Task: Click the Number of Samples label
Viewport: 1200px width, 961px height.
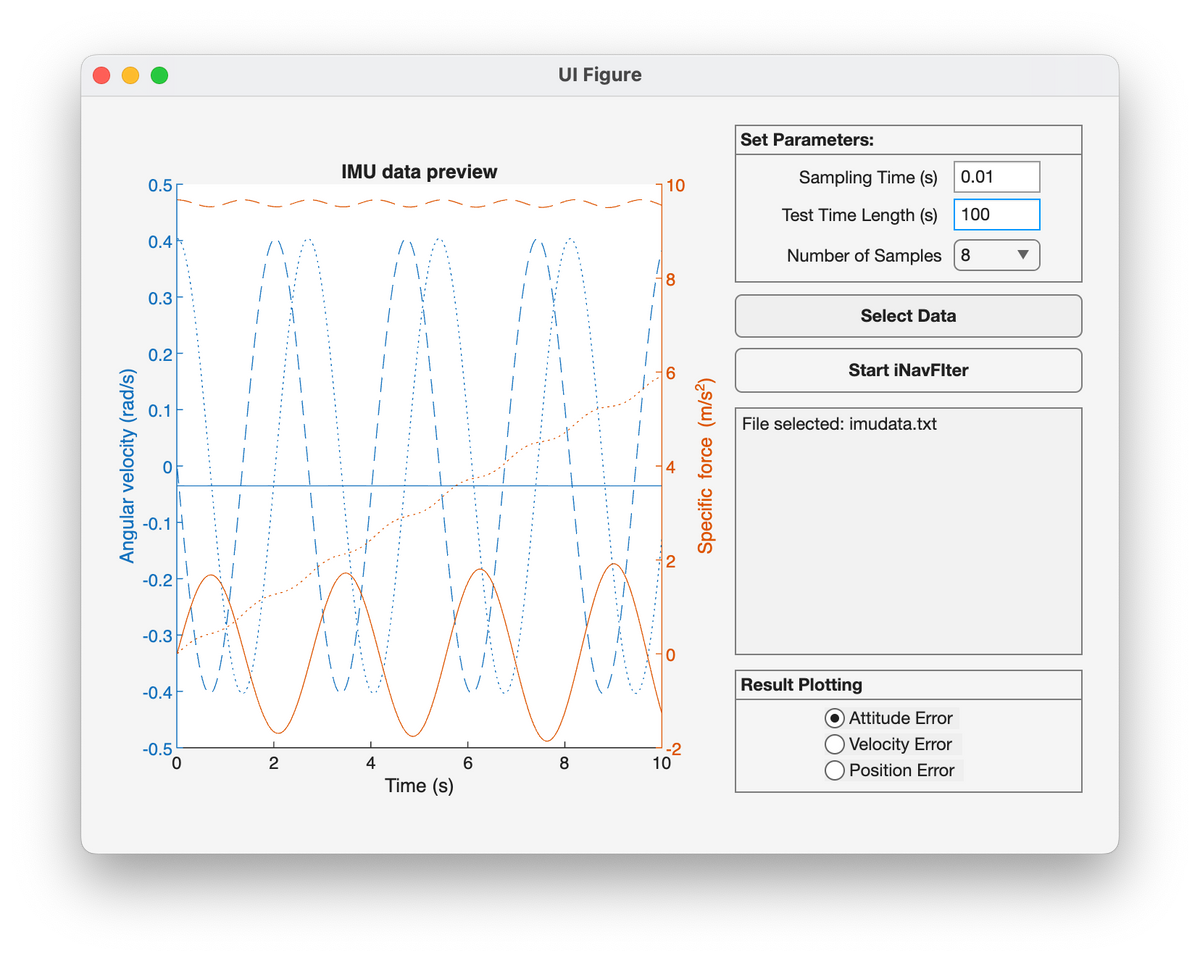Action: (864, 255)
